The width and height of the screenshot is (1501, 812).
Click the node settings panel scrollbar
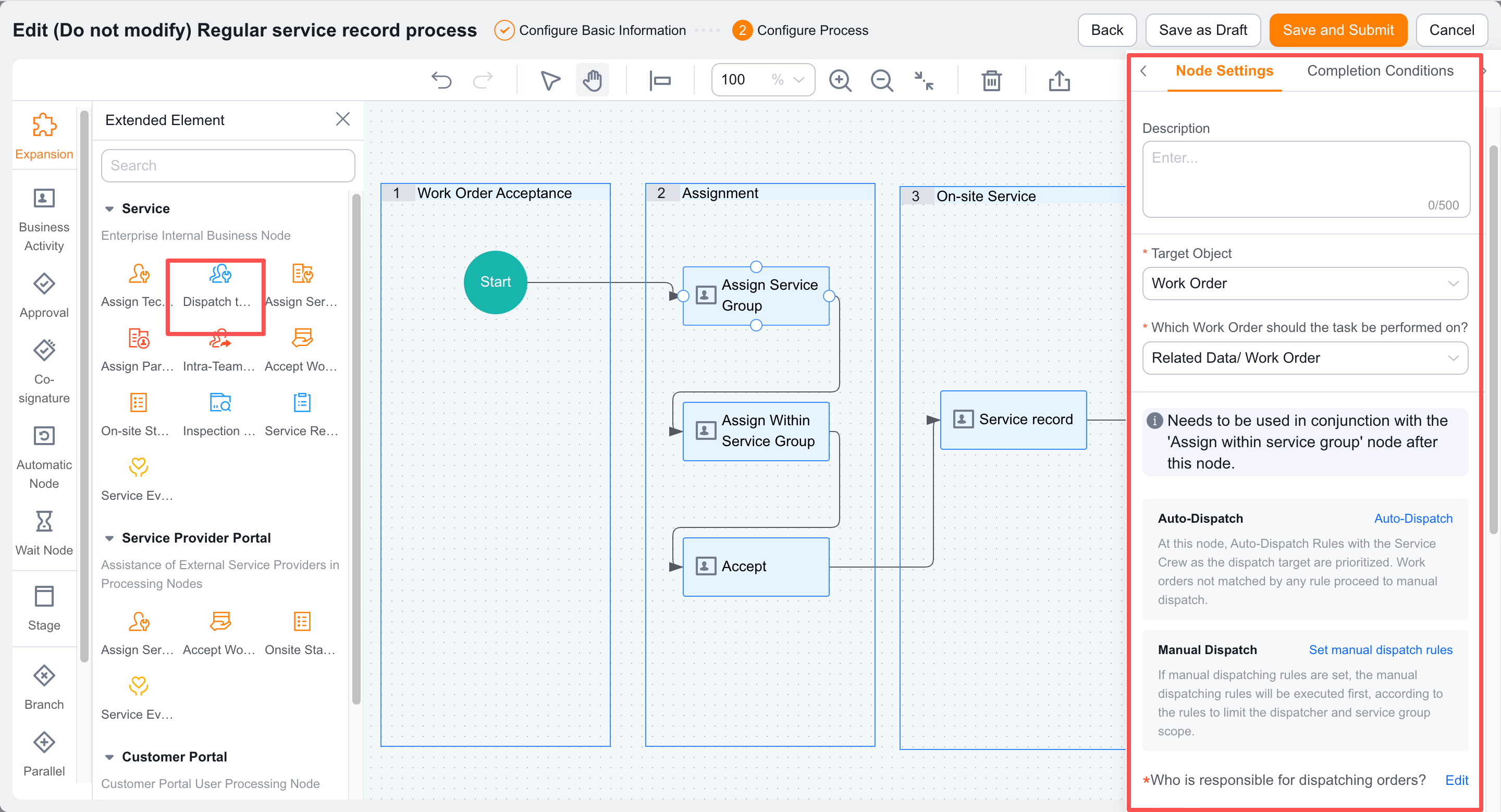tap(1492, 340)
